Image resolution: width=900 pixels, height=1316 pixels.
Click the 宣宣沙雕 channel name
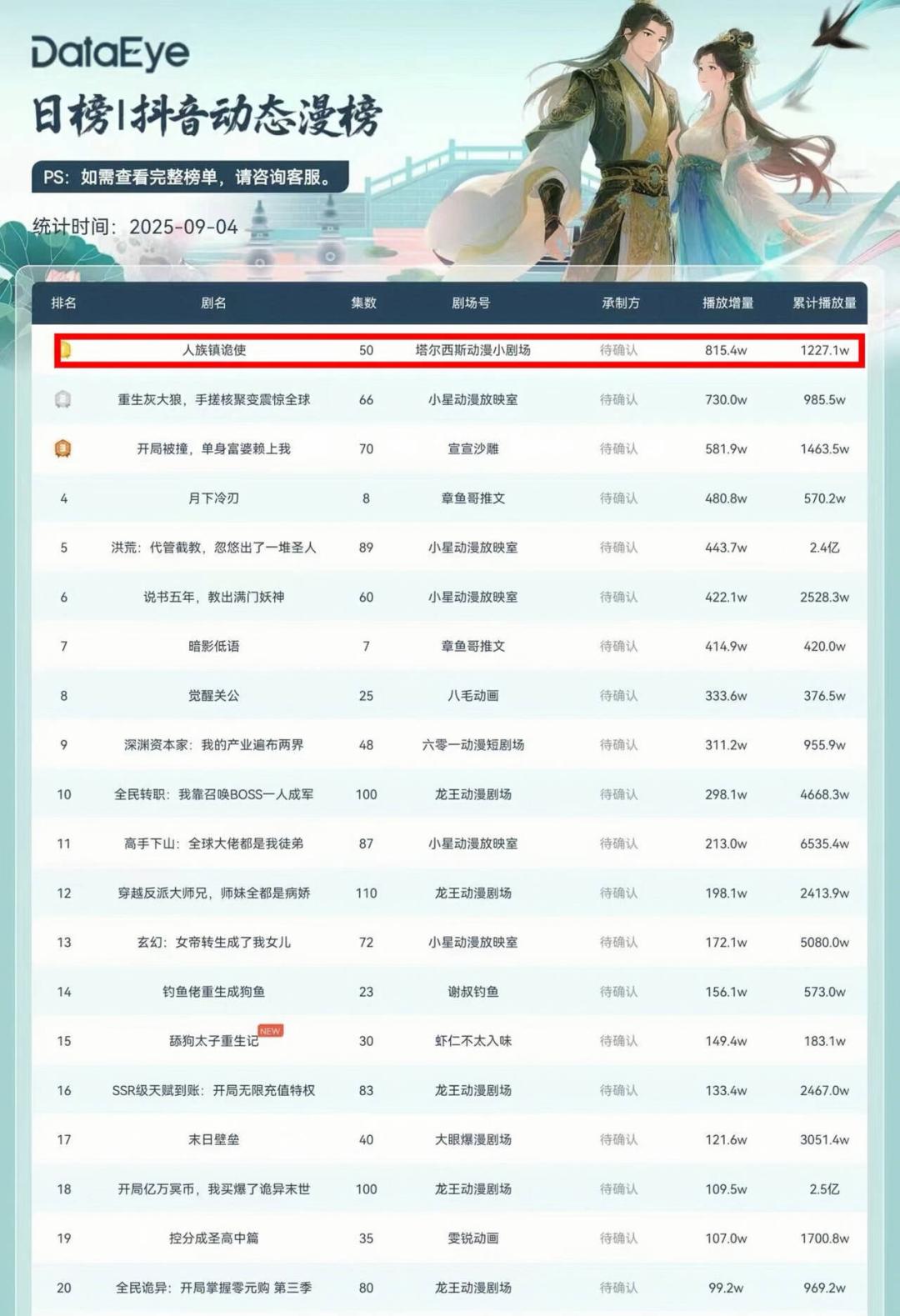click(x=472, y=449)
